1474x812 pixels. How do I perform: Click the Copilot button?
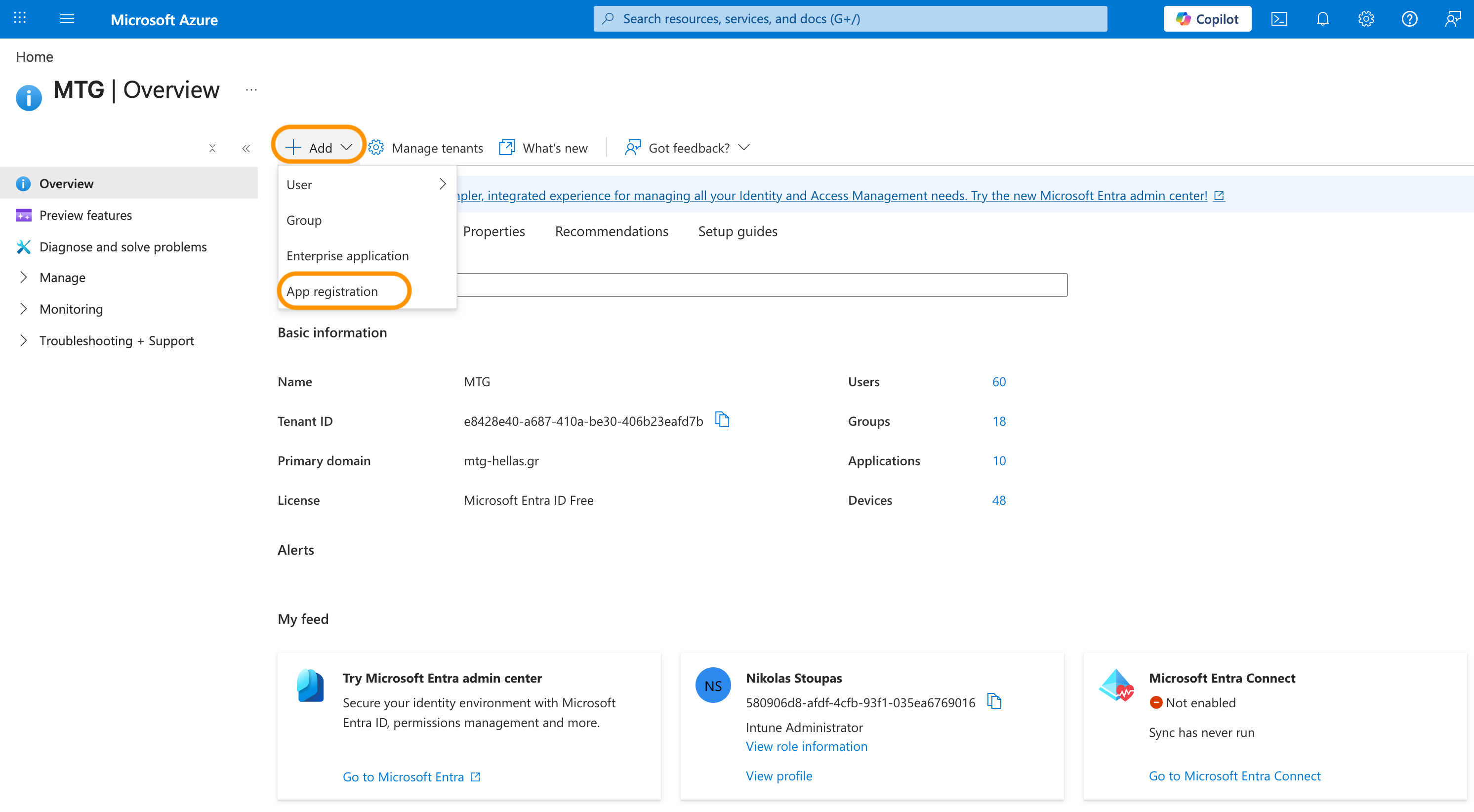pos(1207,19)
